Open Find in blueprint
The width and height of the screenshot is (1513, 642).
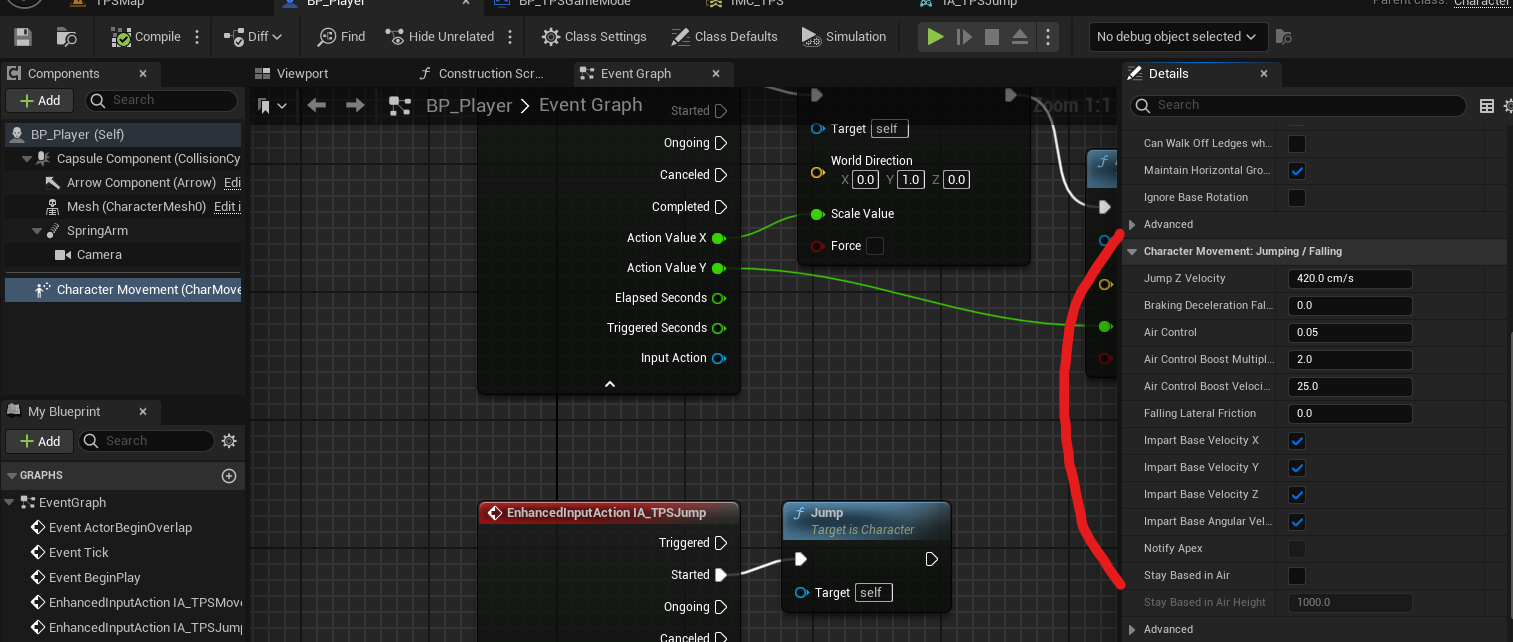point(341,37)
